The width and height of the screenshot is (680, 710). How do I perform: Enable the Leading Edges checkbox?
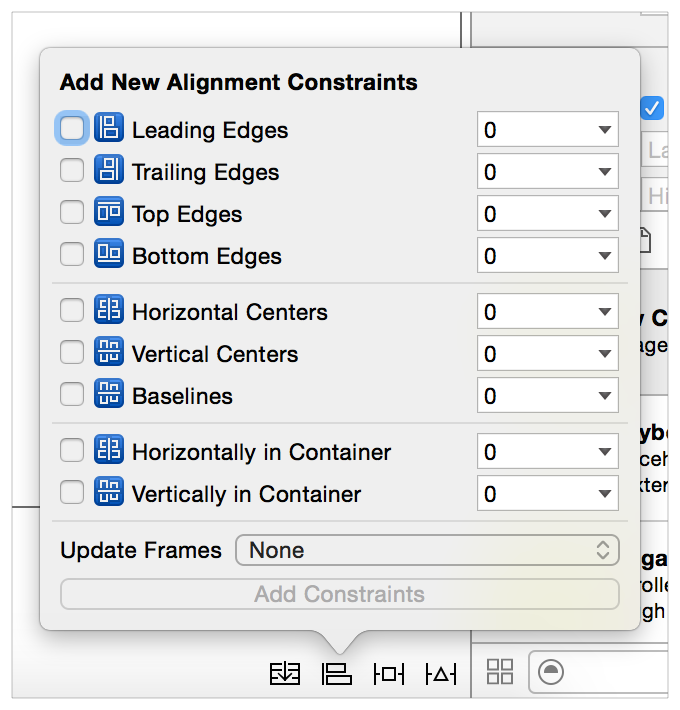72,128
